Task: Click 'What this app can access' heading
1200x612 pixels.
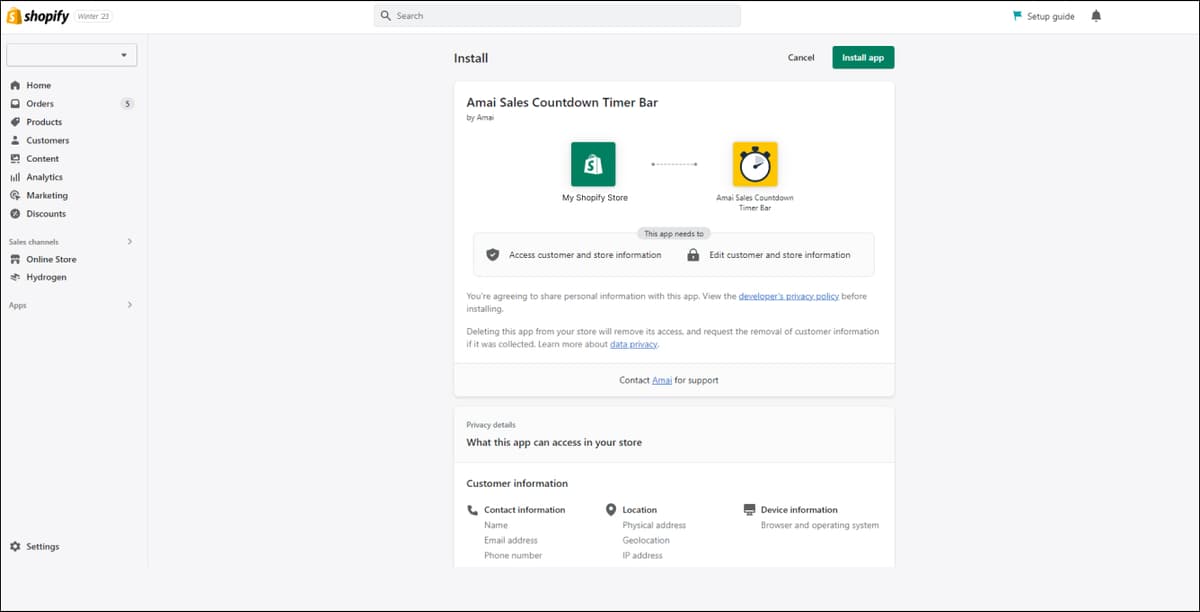Action: pyautogui.click(x=554, y=442)
